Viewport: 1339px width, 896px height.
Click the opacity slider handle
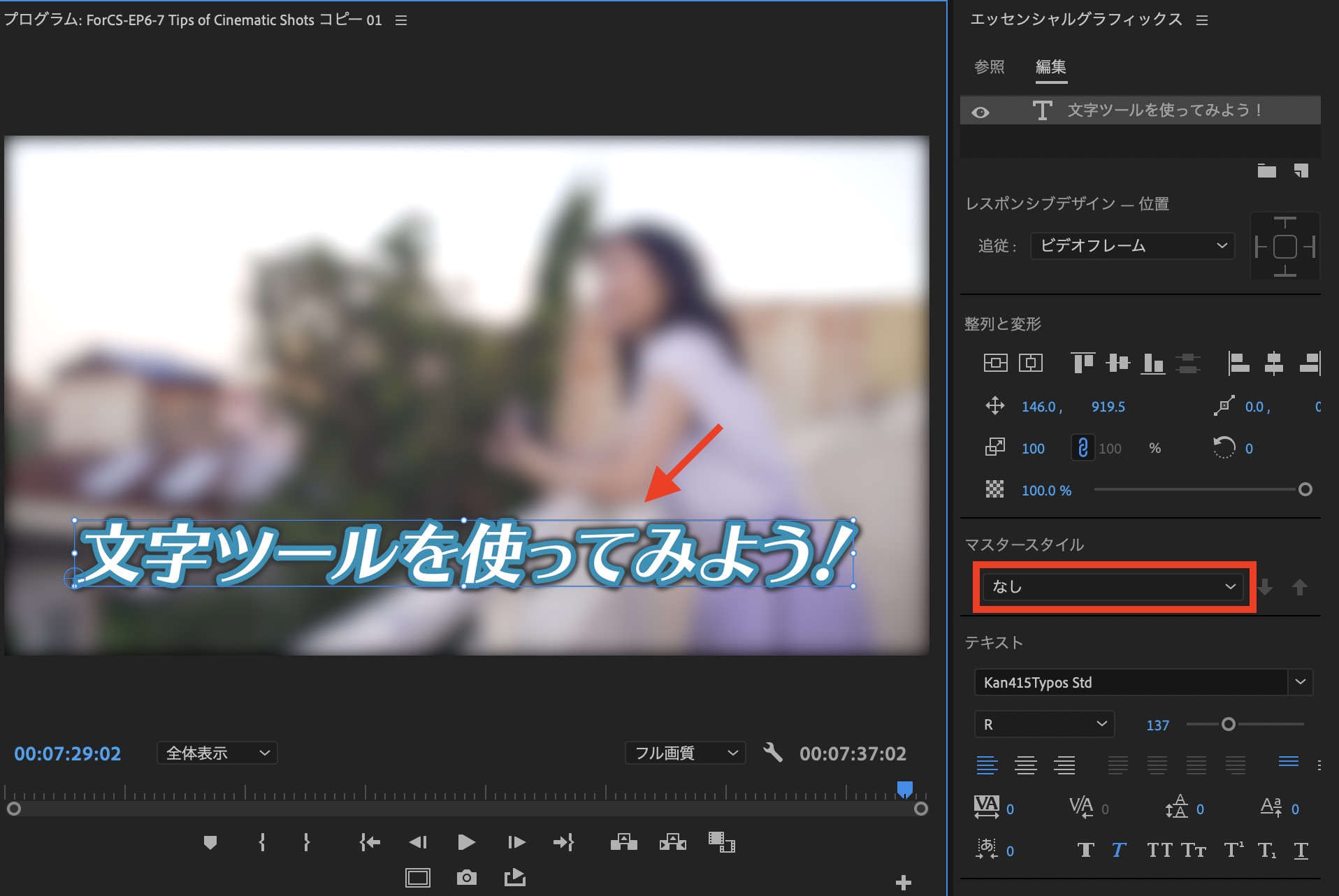coord(1305,489)
